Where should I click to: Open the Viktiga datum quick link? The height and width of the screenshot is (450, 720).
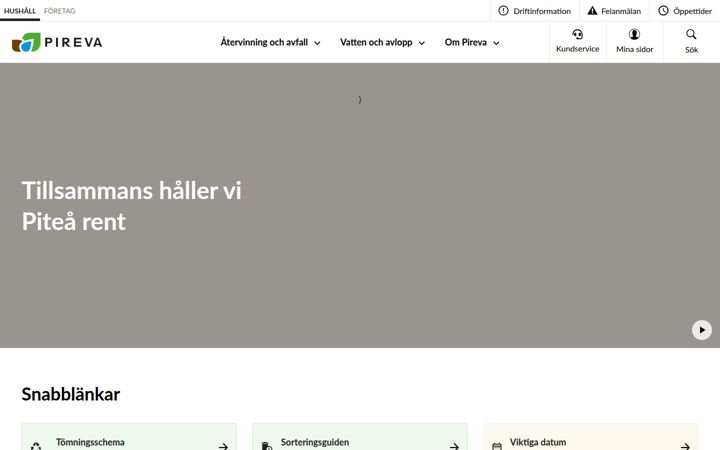tap(591, 437)
